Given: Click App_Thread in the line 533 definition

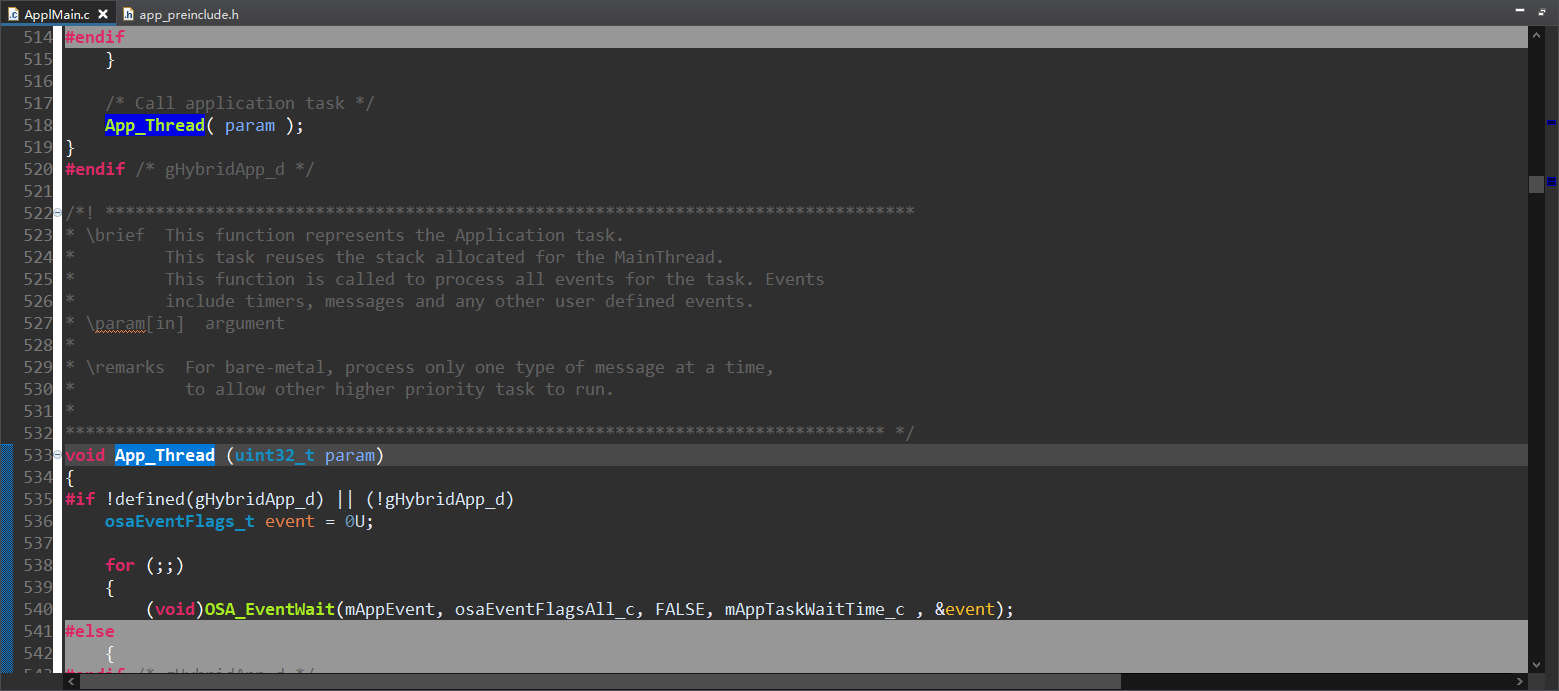Looking at the screenshot, I should (165, 455).
